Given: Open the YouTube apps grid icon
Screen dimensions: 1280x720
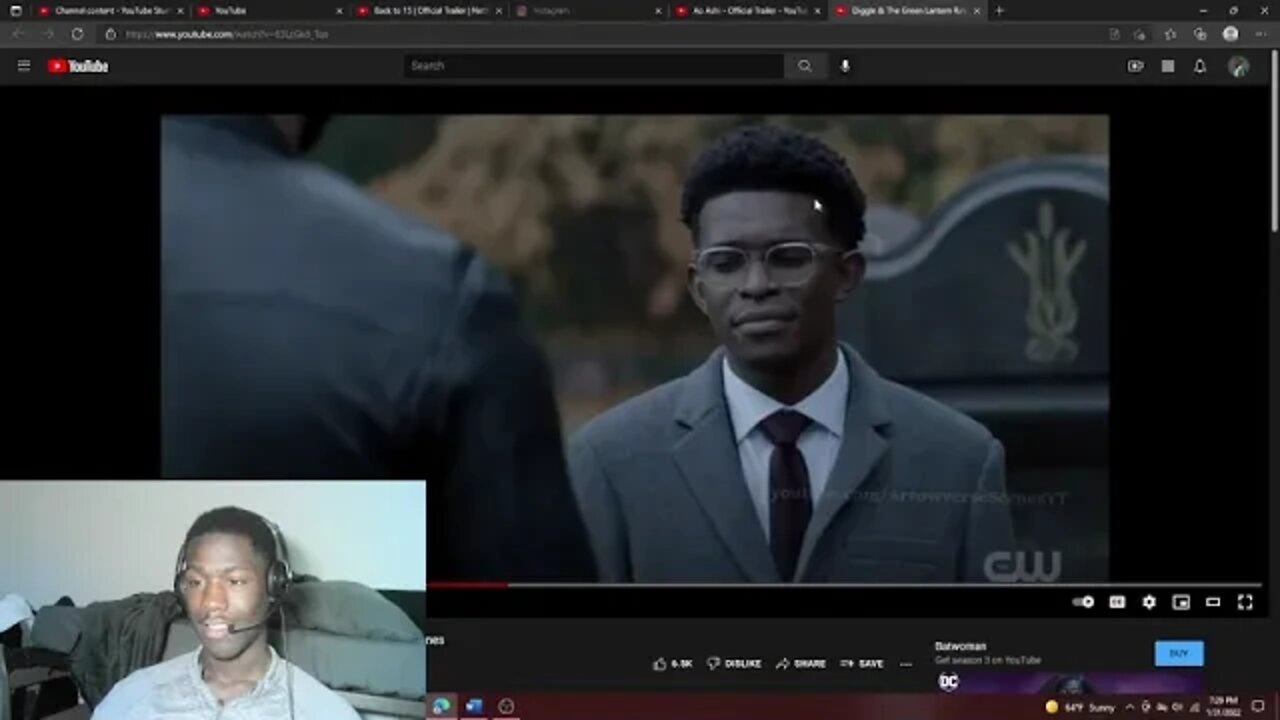Looking at the screenshot, I should 1168,66.
